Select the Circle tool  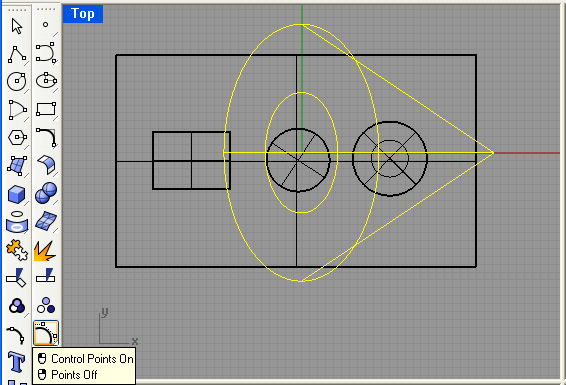tap(17, 82)
